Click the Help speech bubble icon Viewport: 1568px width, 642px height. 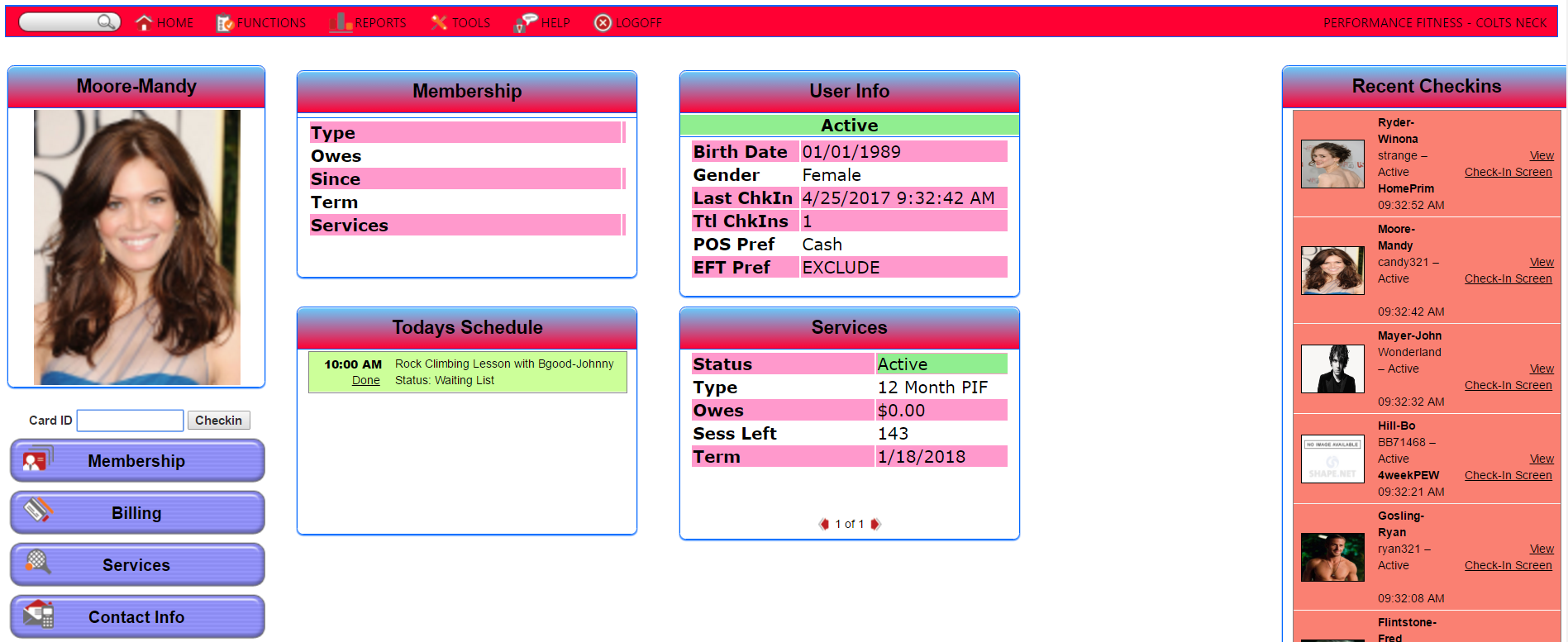pos(525,23)
